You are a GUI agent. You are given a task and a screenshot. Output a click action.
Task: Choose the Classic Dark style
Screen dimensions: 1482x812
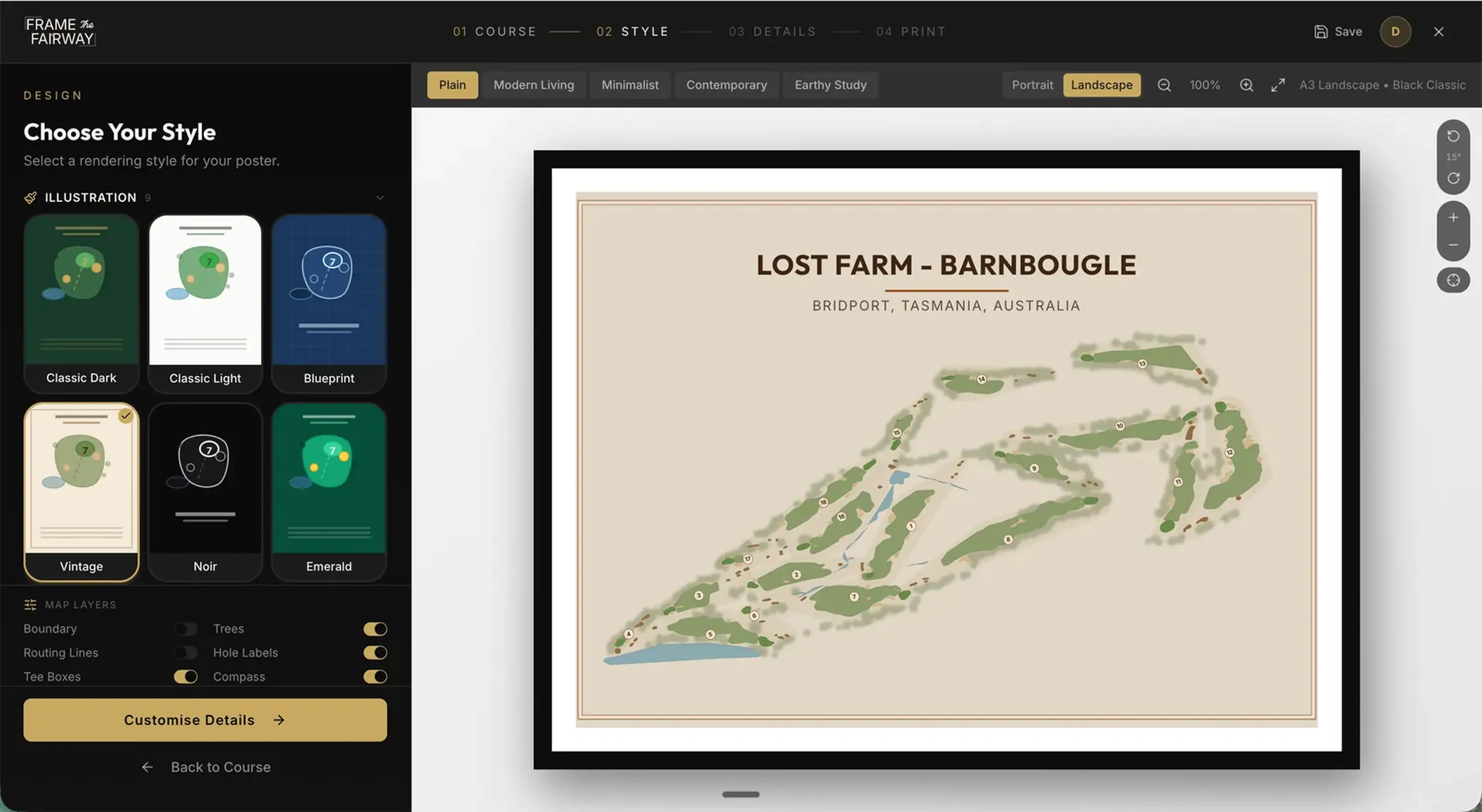(81, 304)
